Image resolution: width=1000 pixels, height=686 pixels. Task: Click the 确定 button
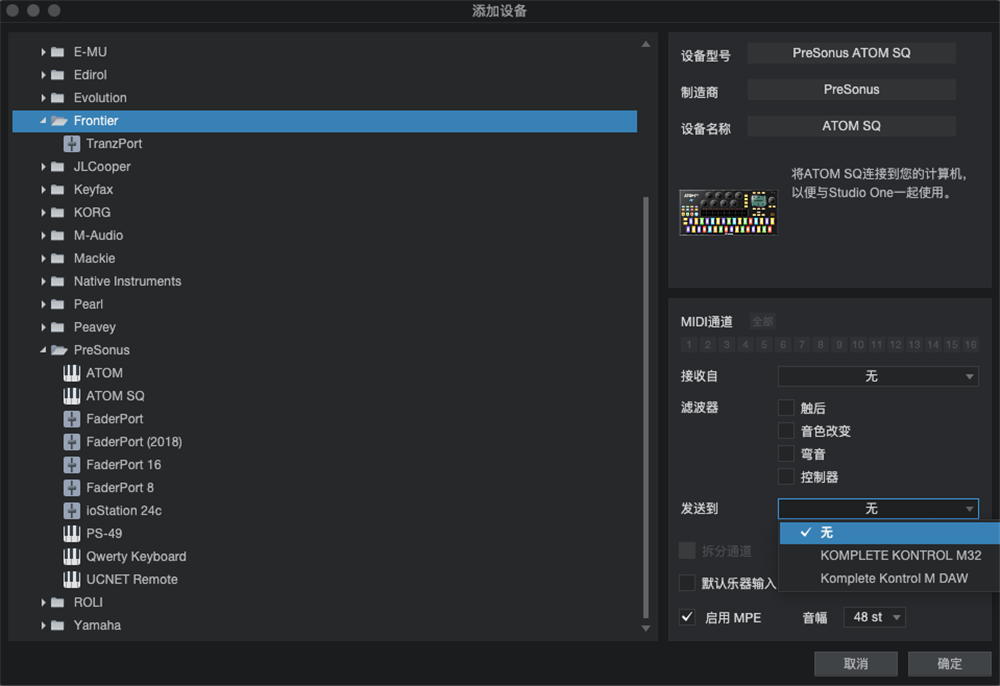pos(949,664)
